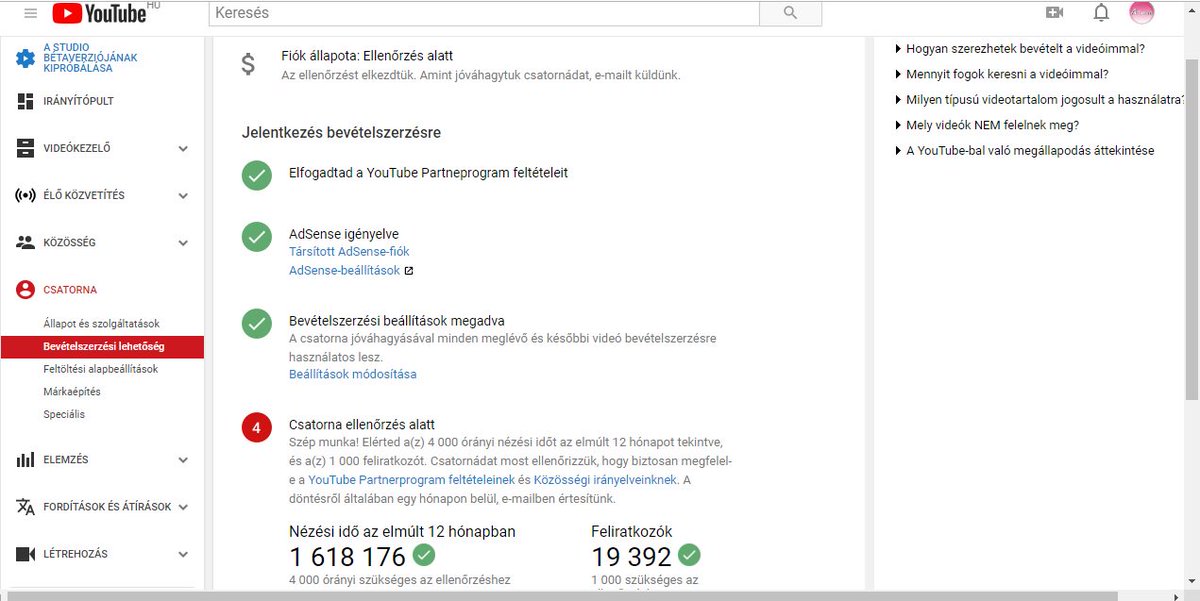Open YouTube Partnerprogram feltételeinek link
The image size is (1200, 601).
(411, 480)
